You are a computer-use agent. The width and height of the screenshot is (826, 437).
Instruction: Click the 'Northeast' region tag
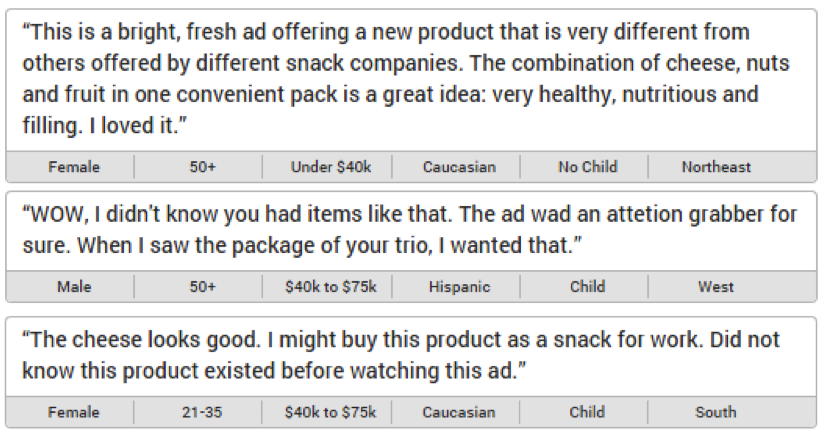click(716, 167)
